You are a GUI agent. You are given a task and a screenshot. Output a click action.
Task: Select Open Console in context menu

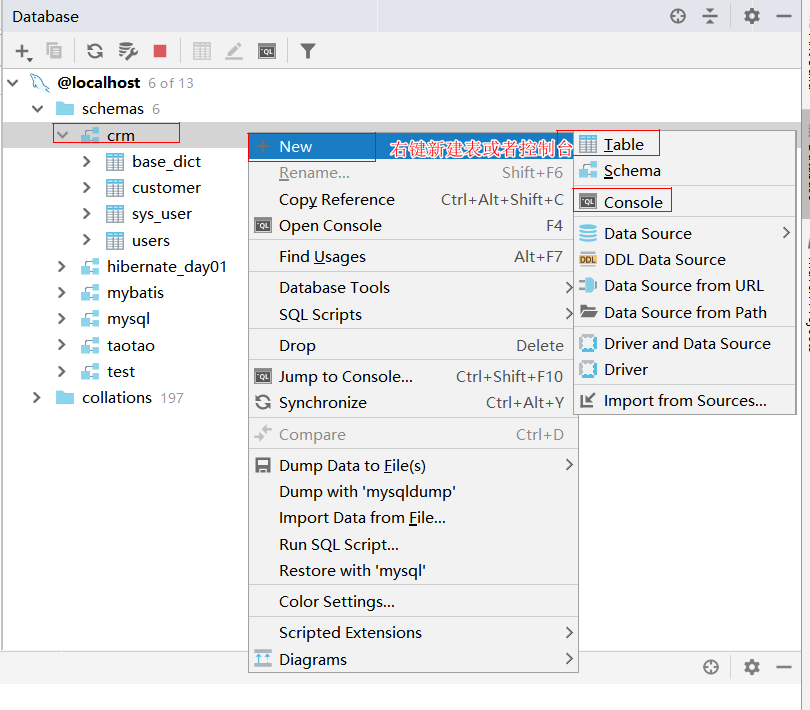click(413, 226)
